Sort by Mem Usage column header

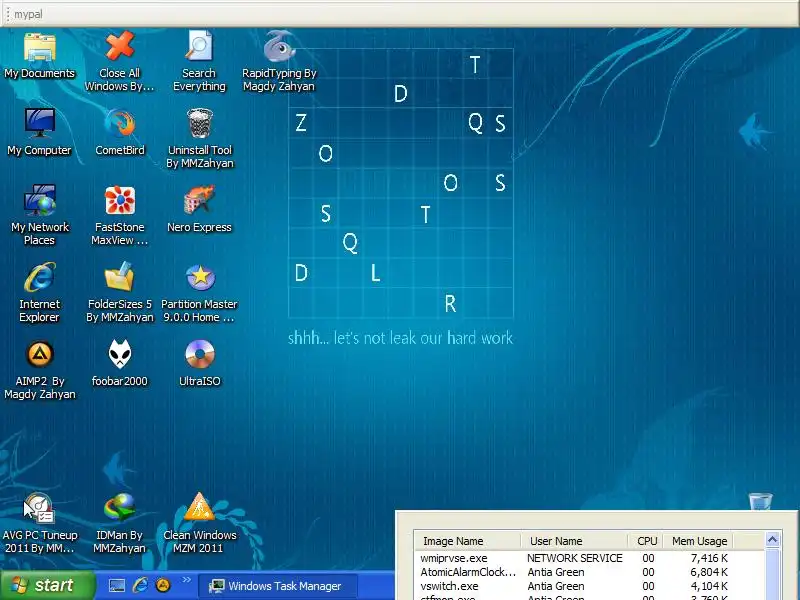(x=698, y=541)
